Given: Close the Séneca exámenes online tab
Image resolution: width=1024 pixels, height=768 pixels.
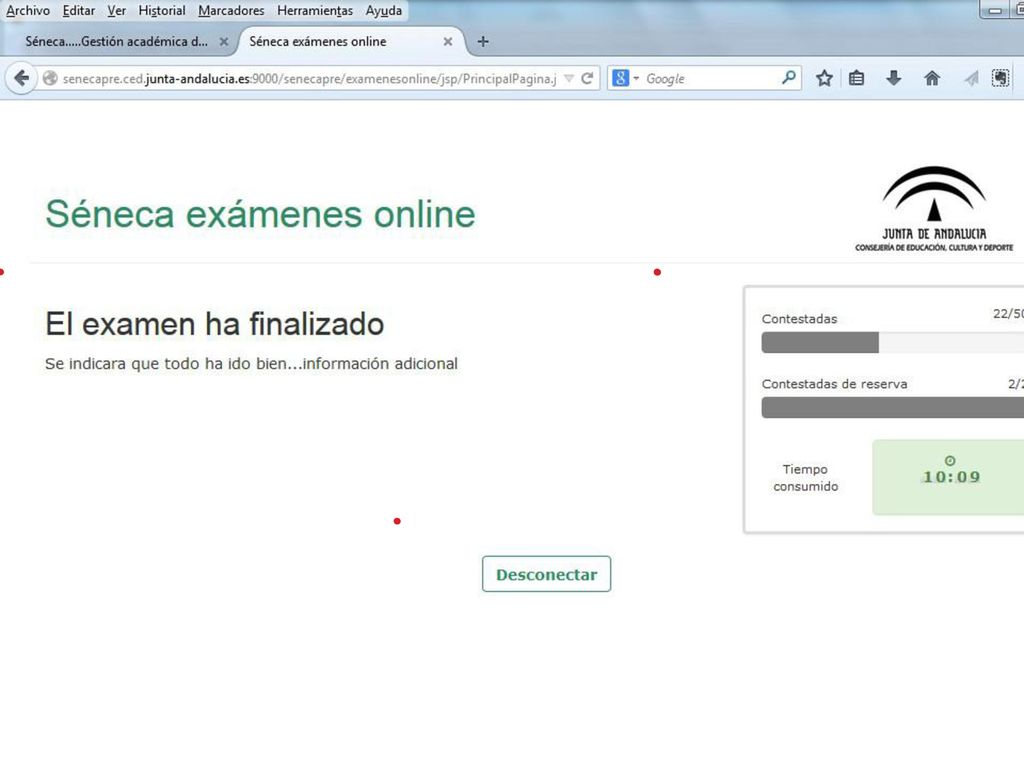Looking at the screenshot, I should click(447, 41).
